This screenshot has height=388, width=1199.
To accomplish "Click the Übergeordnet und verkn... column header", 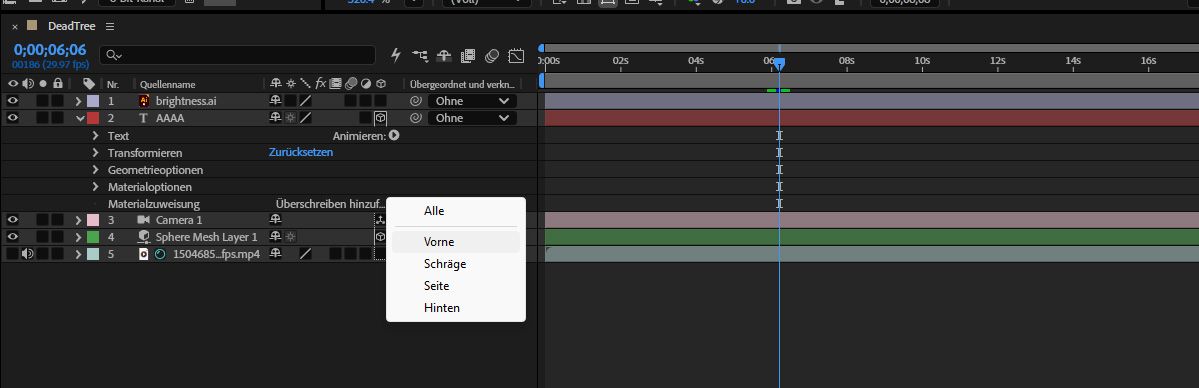I will pyautogui.click(x=463, y=84).
